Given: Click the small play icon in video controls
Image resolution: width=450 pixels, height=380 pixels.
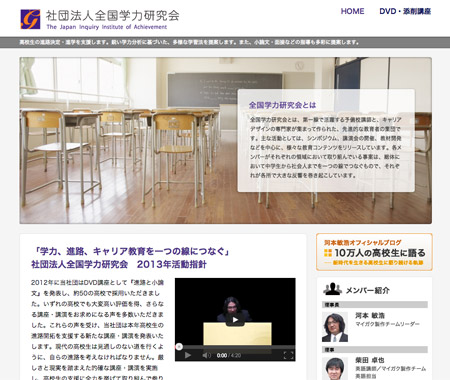Looking at the screenshot, I should pos(188,355).
